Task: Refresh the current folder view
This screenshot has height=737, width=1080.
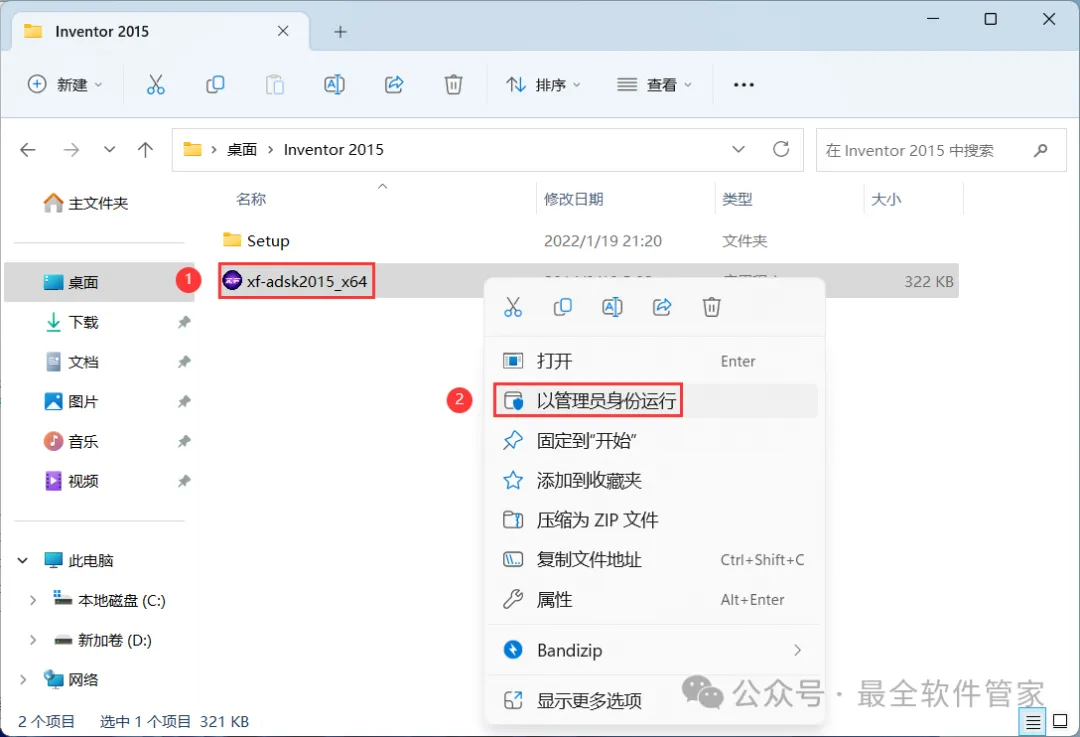Action: coord(781,149)
